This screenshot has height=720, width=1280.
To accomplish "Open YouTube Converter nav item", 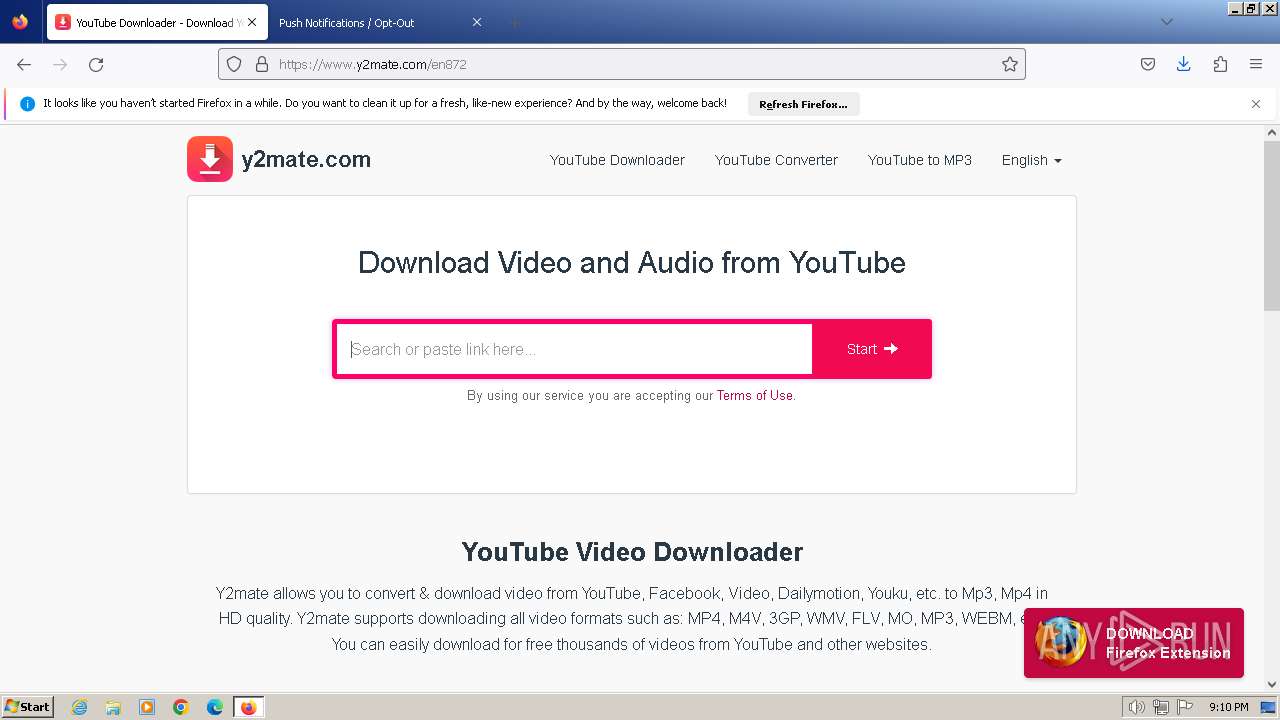I will coord(776,160).
